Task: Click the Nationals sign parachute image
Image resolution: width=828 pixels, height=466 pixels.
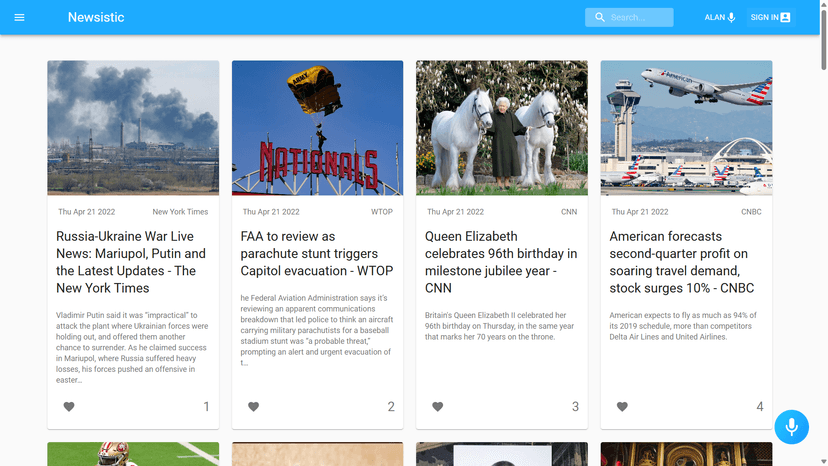Action: click(x=317, y=128)
